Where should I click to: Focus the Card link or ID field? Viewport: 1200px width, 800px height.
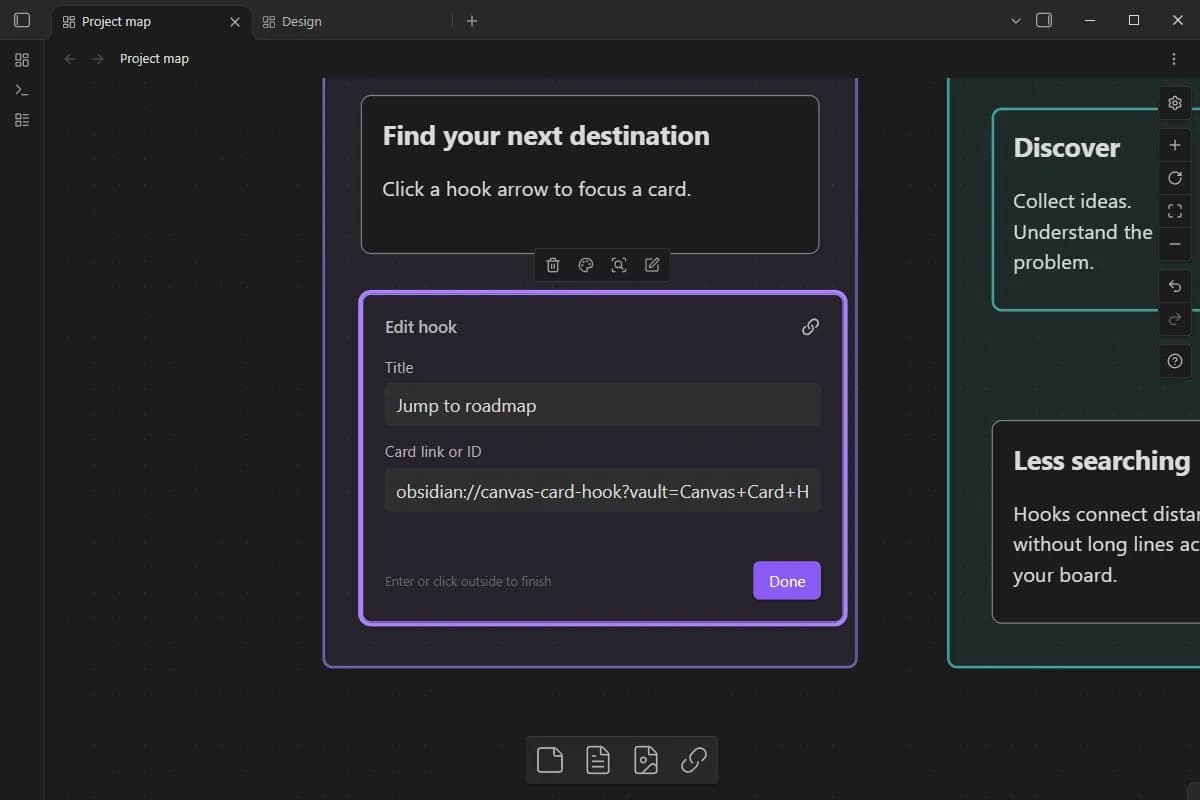(x=603, y=490)
